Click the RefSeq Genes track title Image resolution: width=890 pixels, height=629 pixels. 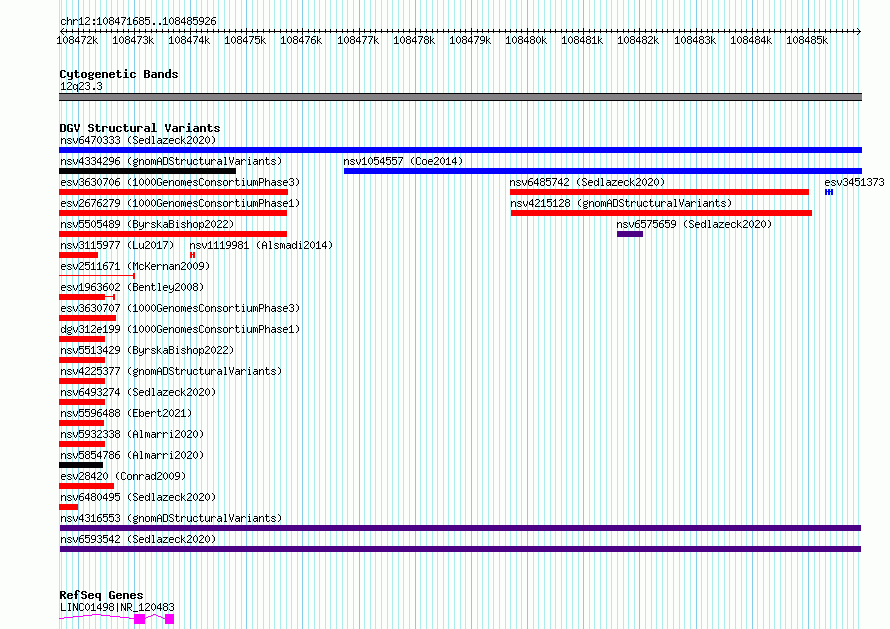pos(101,596)
